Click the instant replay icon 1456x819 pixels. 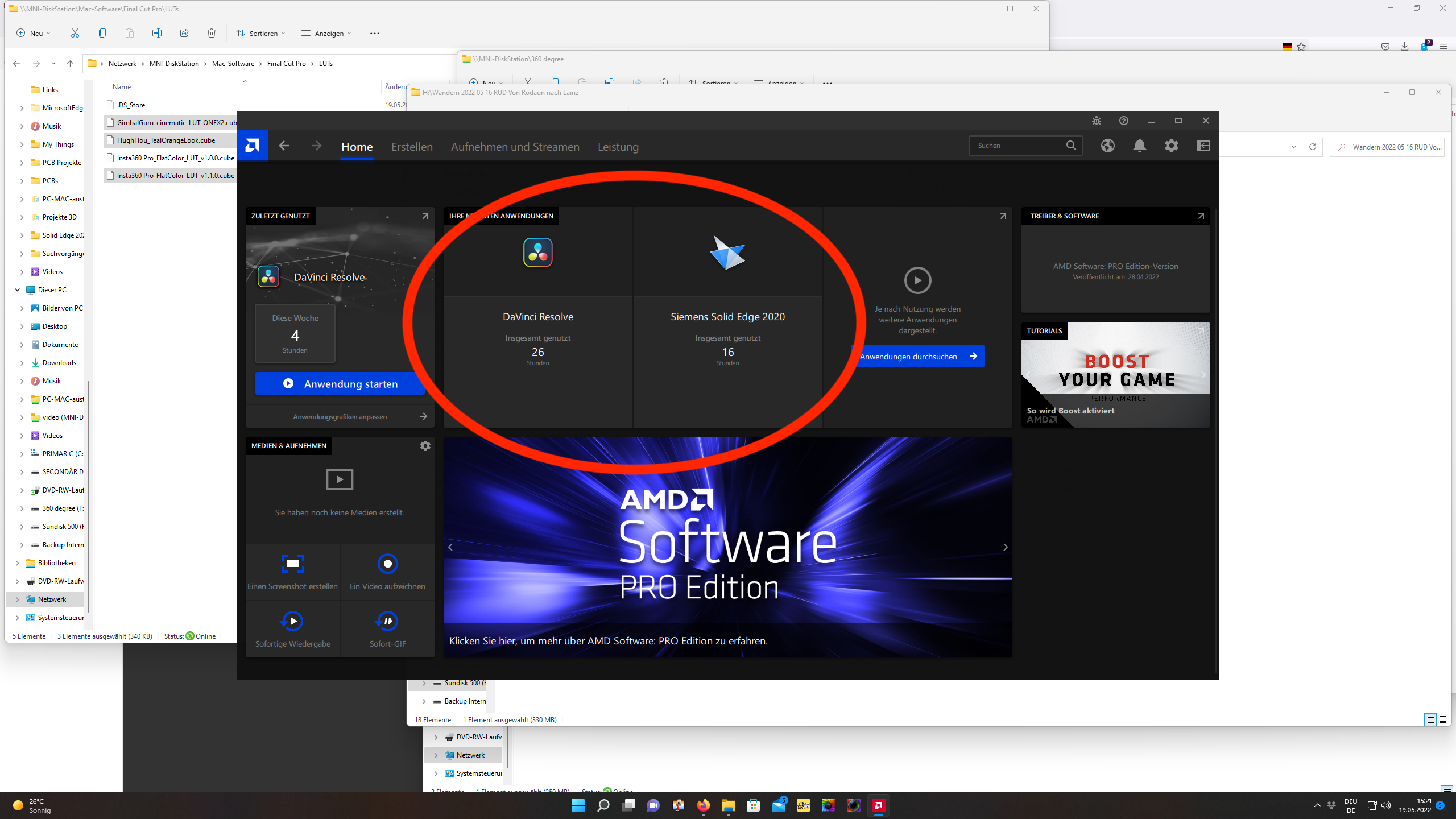pos(292,621)
